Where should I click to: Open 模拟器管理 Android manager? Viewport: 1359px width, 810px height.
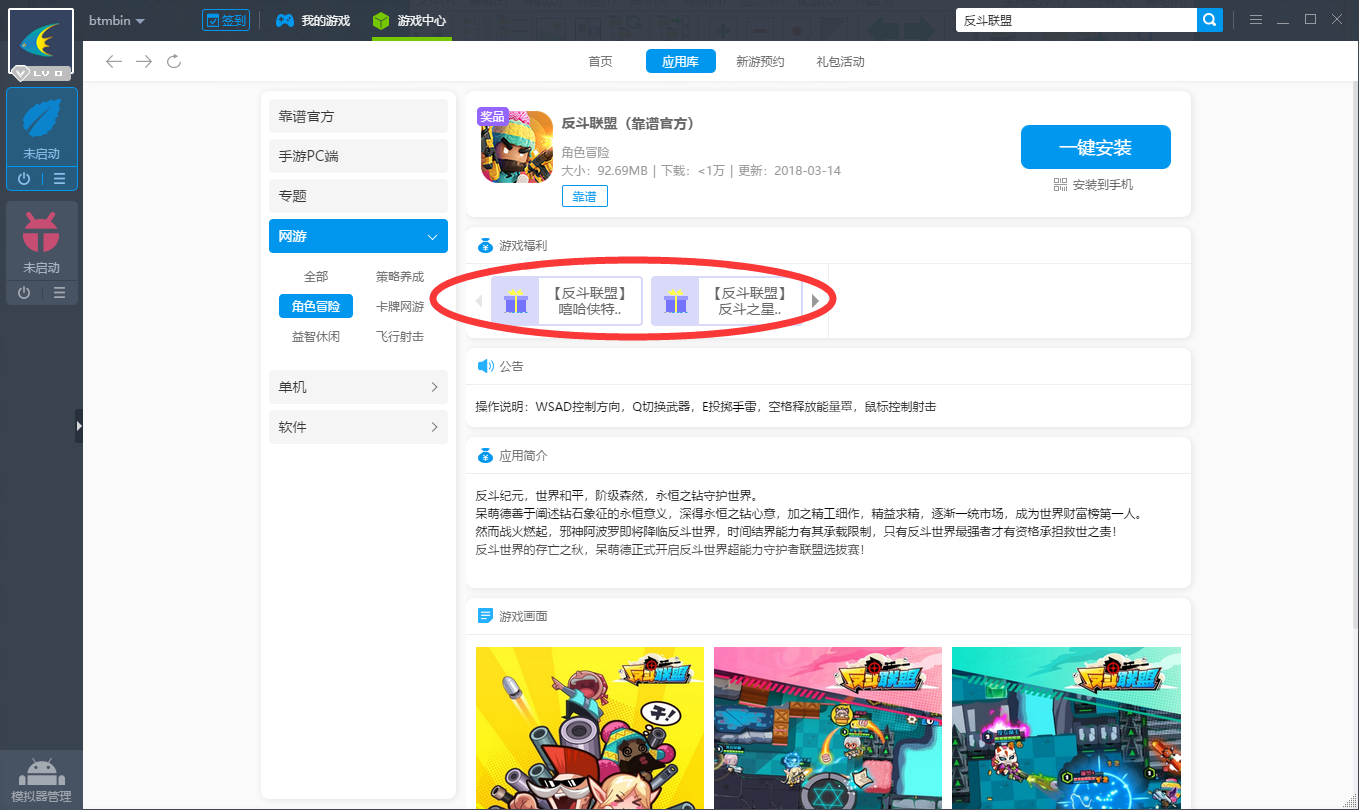point(41,780)
